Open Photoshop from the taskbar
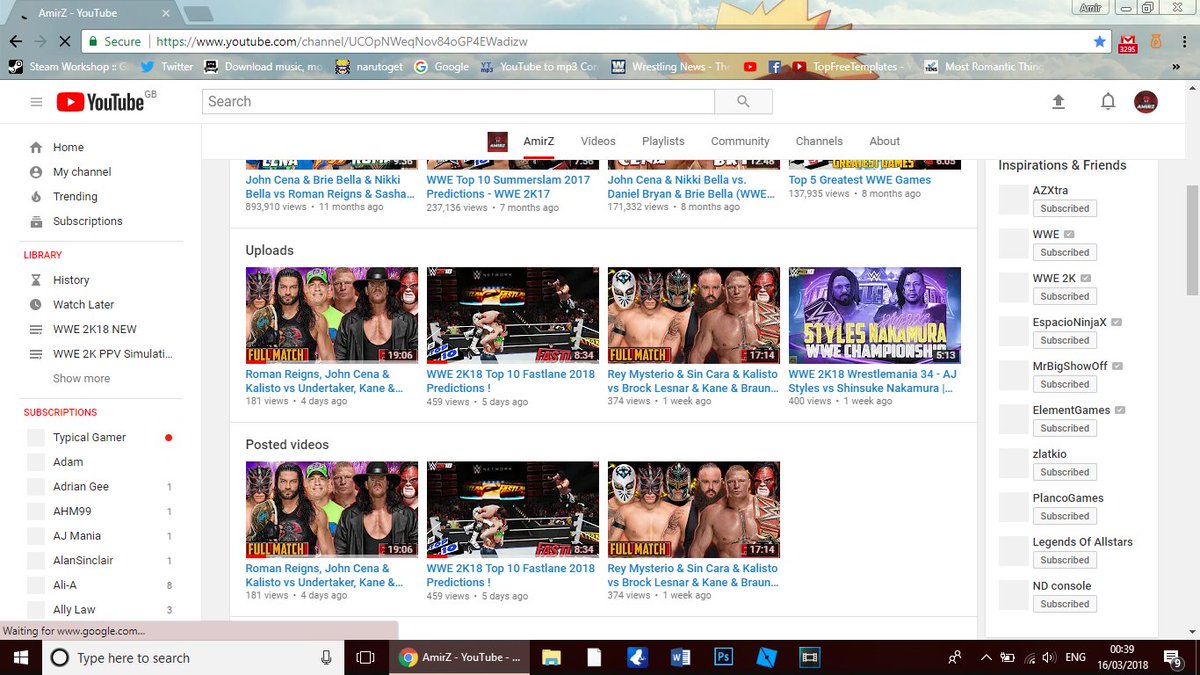The image size is (1200, 675). tap(724, 657)
